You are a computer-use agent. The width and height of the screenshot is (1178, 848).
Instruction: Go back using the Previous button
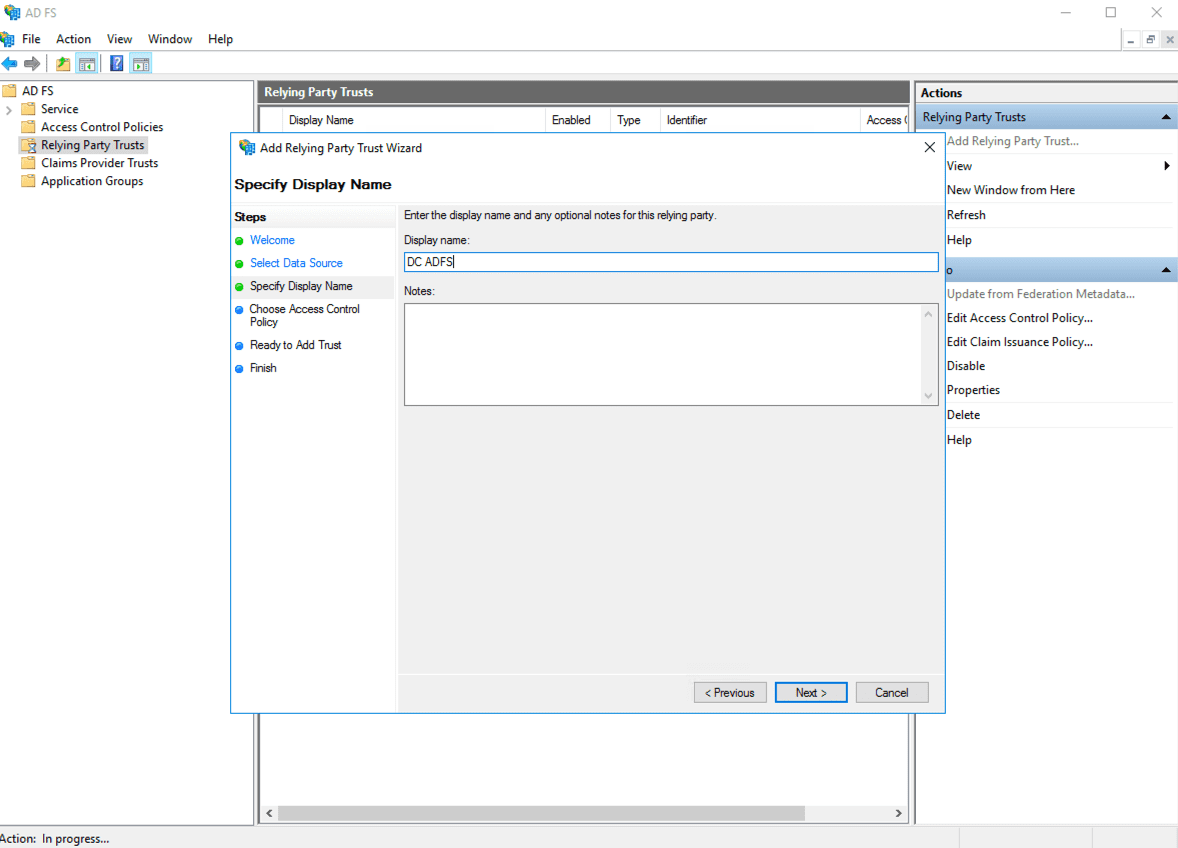(730, 692)
